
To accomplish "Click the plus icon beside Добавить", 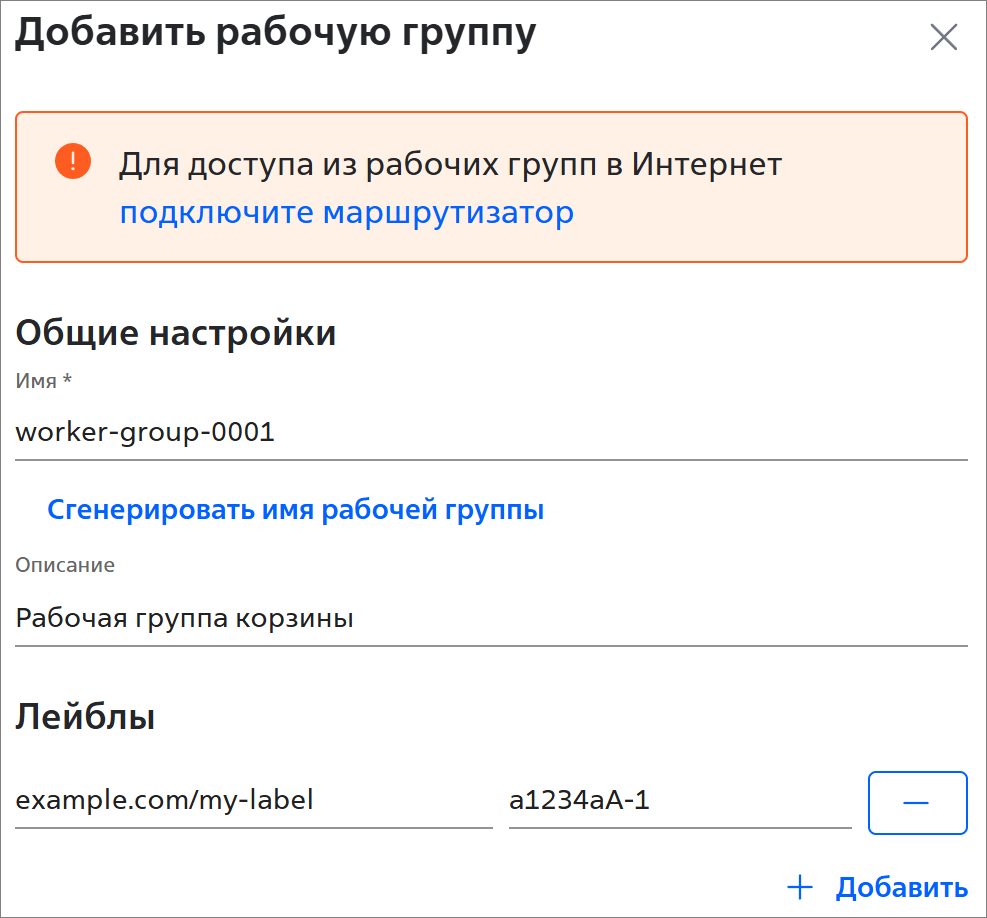I will (799, 887).
